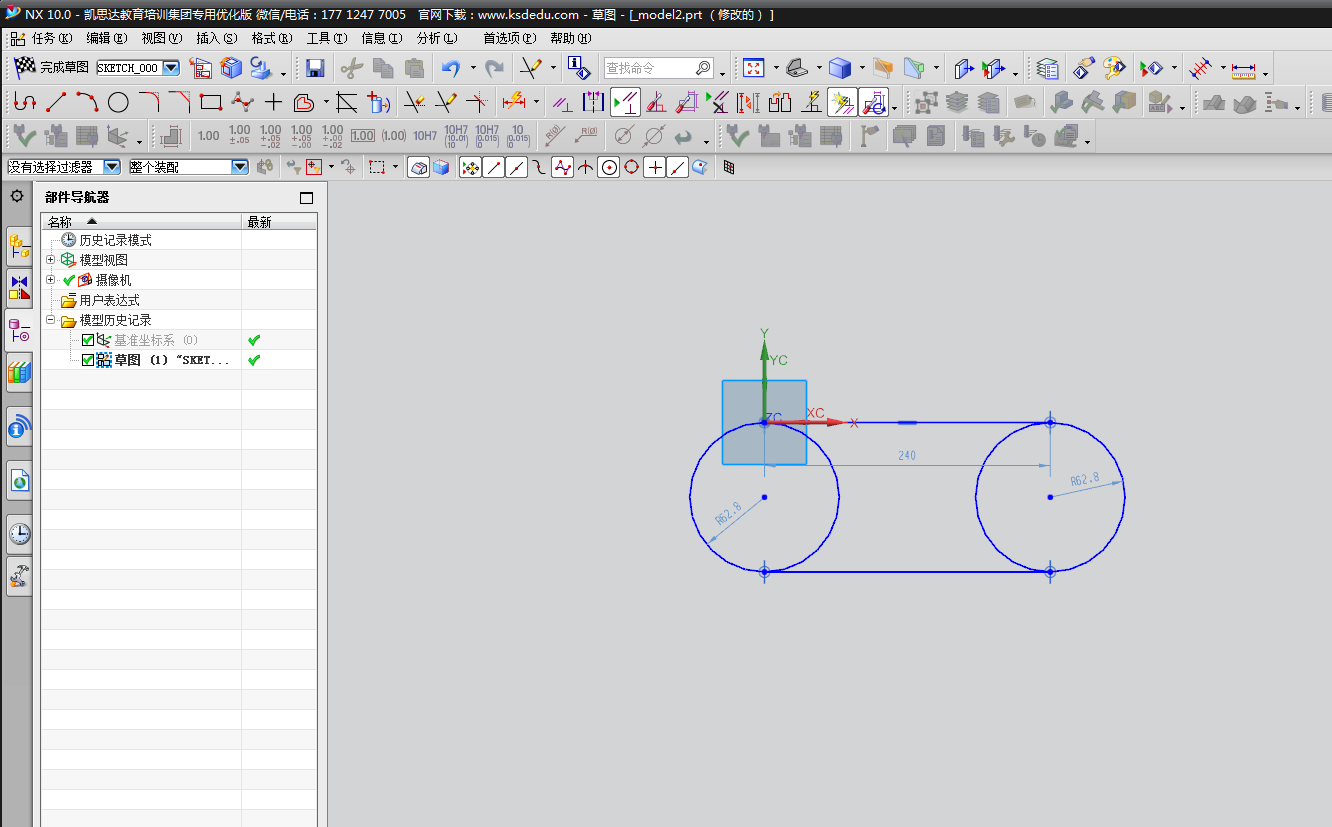Activate the Quick Trim tool
This screenshot has width=1332, height=827.
[414, 102]
